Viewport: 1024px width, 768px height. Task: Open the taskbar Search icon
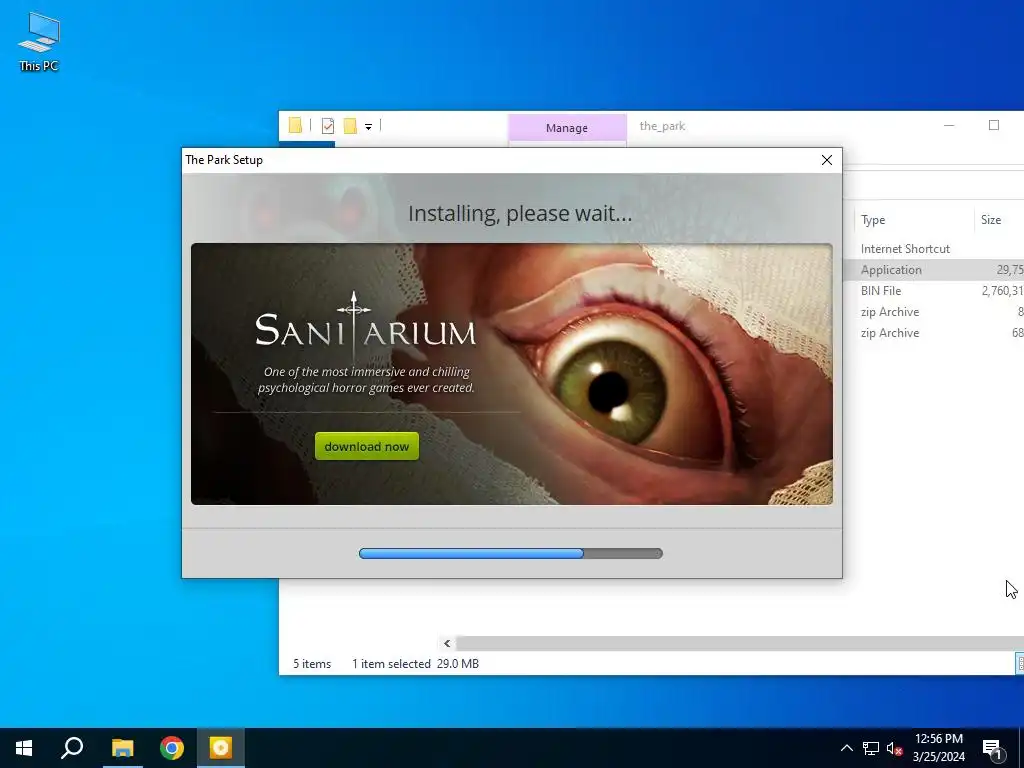point(72,748)
